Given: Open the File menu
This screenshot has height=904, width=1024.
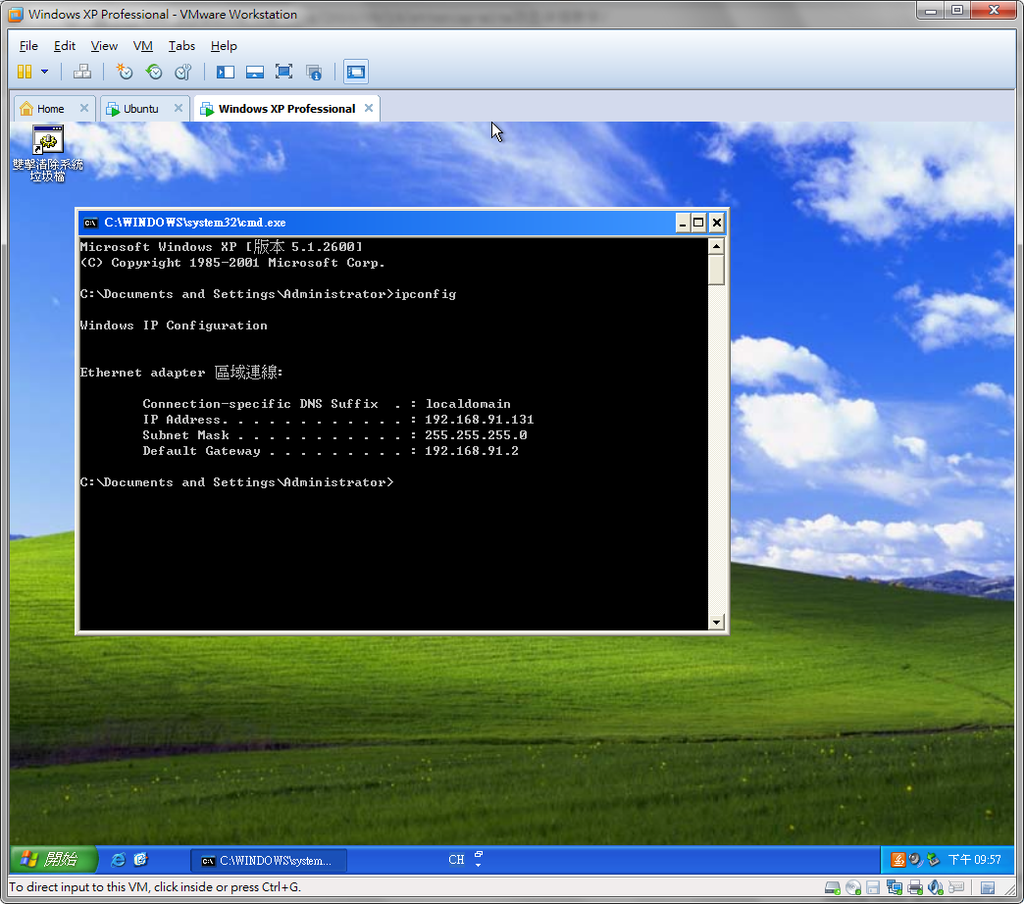Looking at the screenshot, I should (28, 46).
